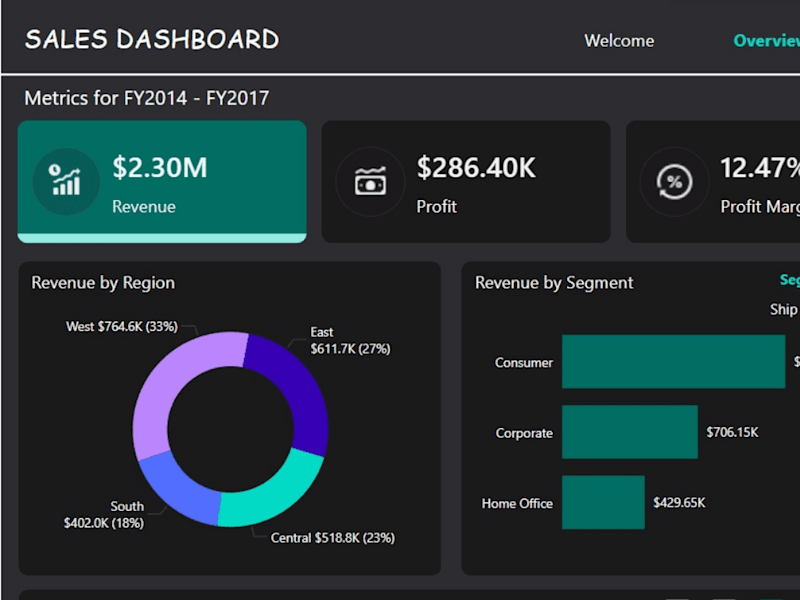Click the Corporate axis label
Image resolution: width=800 pixels, height=600 pixels.
point(524,433)
